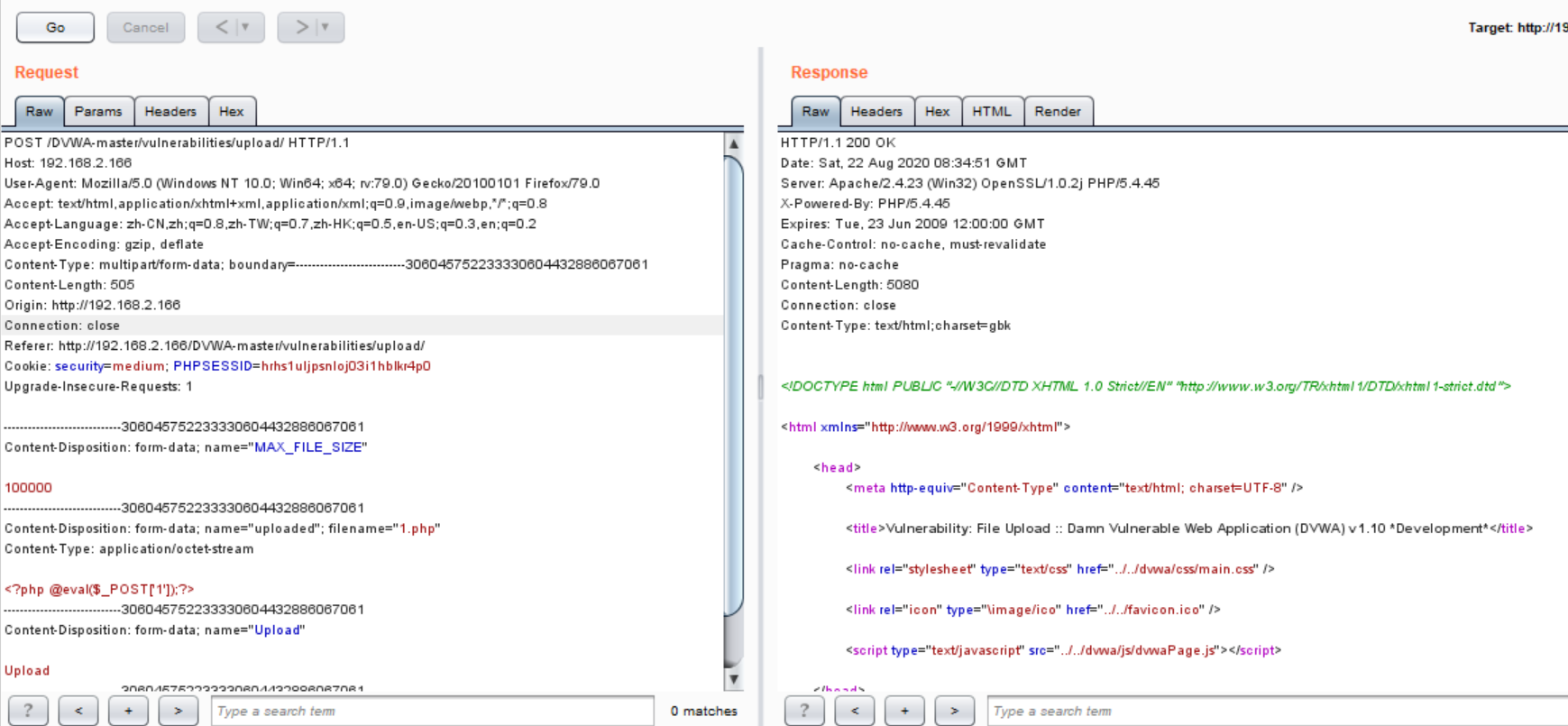Click the red Upload value in request body
1568x726 pixels.
coord(27,671)
